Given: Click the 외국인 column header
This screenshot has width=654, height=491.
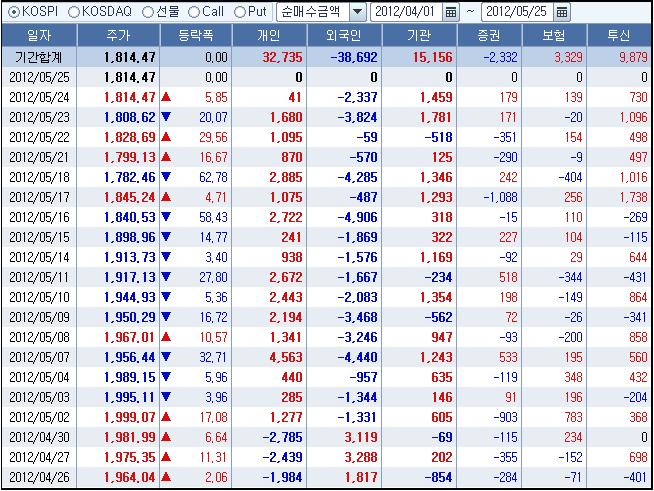Looking at the screenshot, I should pos(344,35).
